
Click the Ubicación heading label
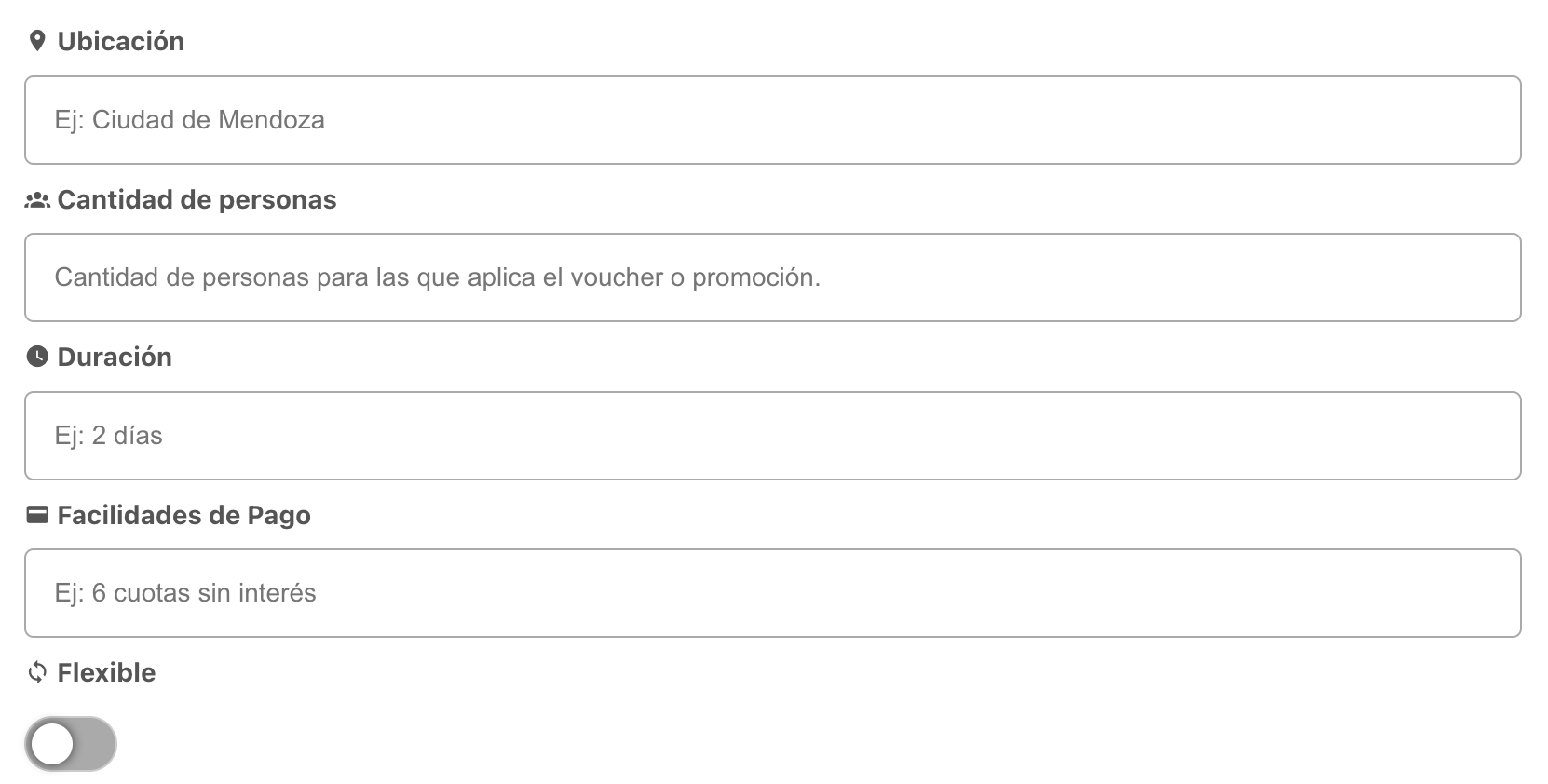[x=121, y=40]
